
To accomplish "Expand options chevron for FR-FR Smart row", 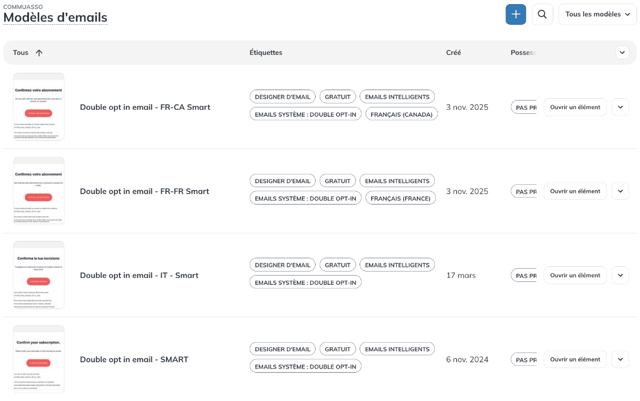I will click(x=620, y=191).
